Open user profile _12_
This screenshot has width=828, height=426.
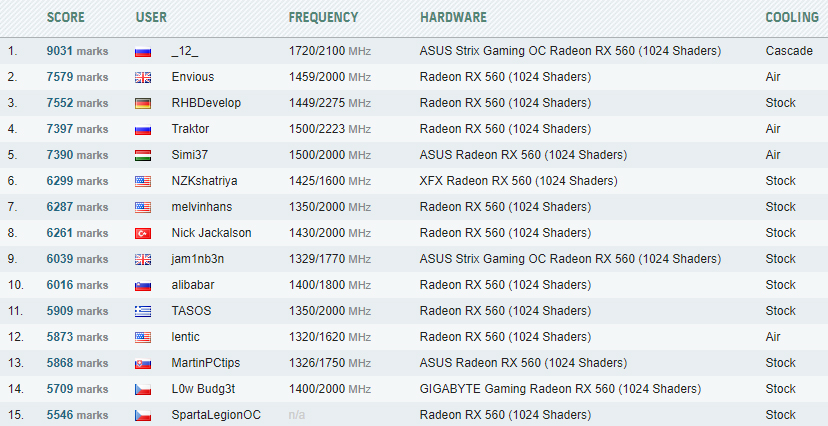[x=185, y=51]
